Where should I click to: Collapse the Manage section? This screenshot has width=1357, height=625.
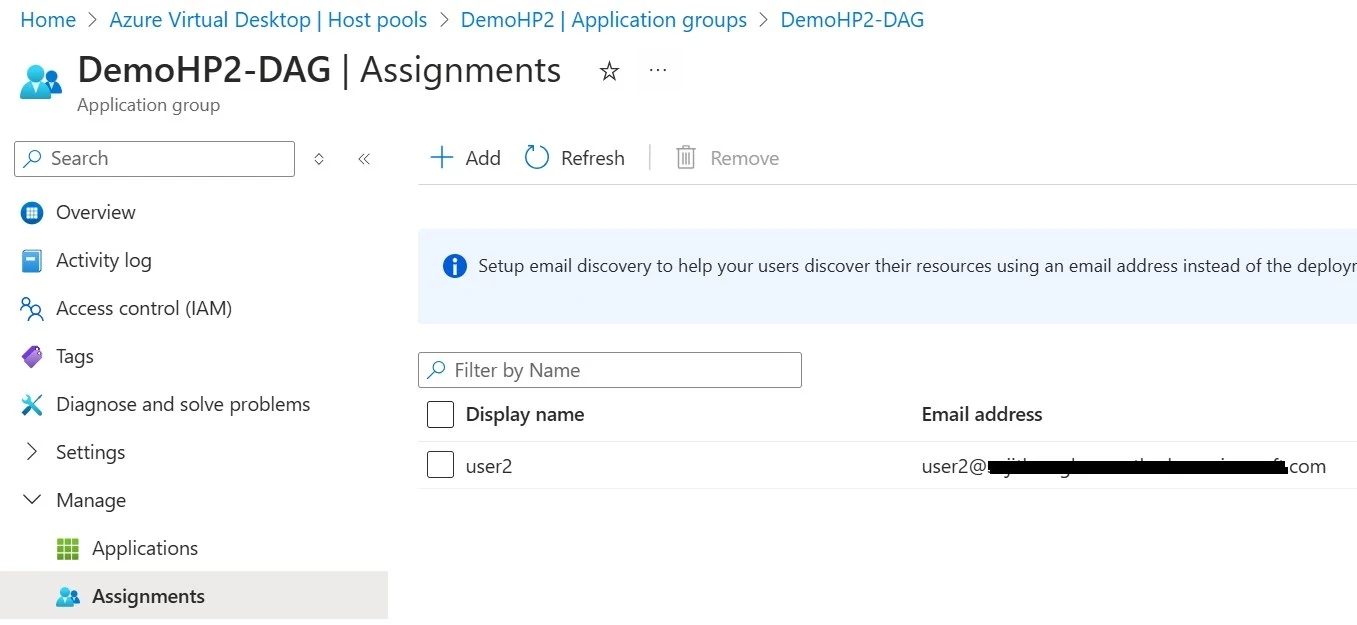point(32,500)
